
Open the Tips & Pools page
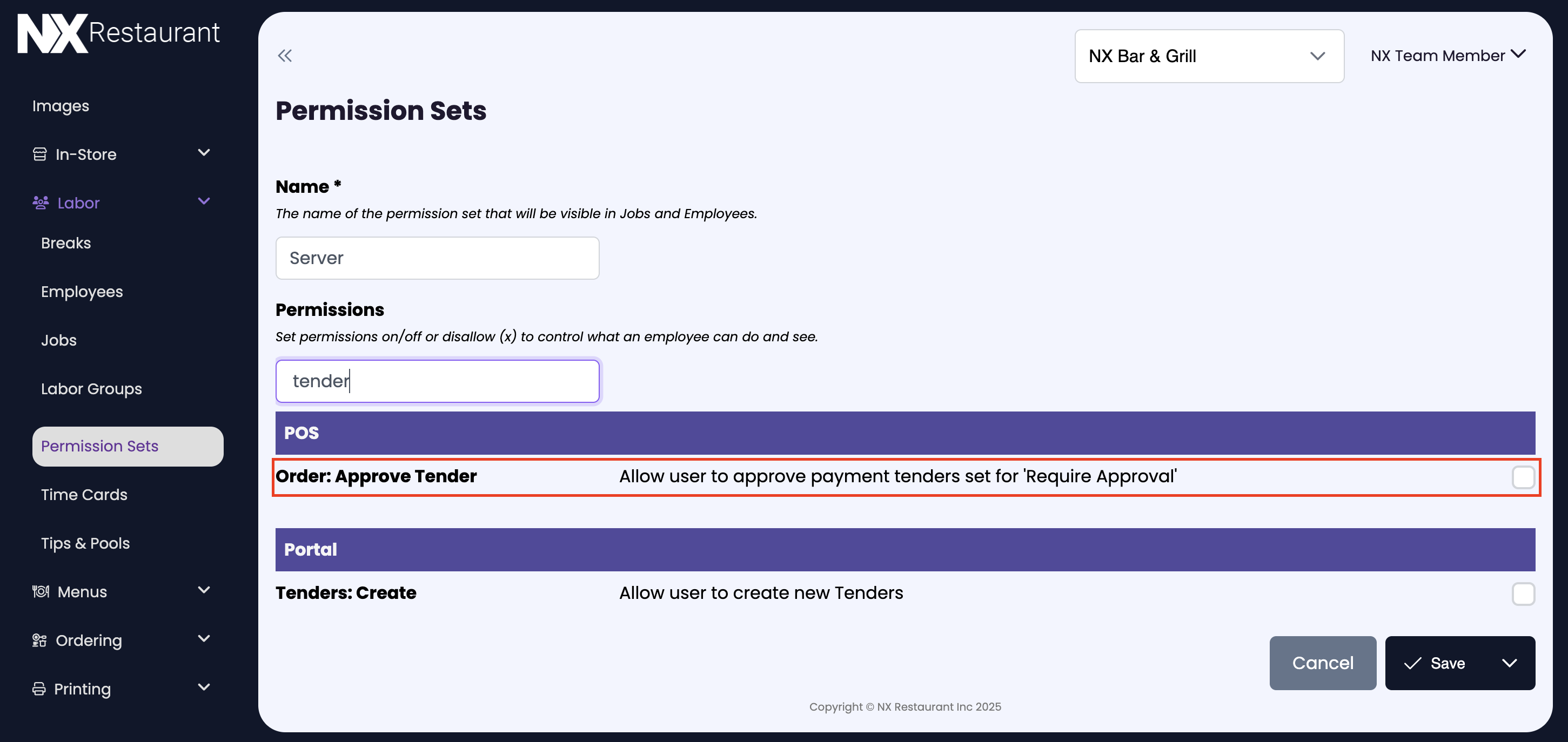[85, 543]
